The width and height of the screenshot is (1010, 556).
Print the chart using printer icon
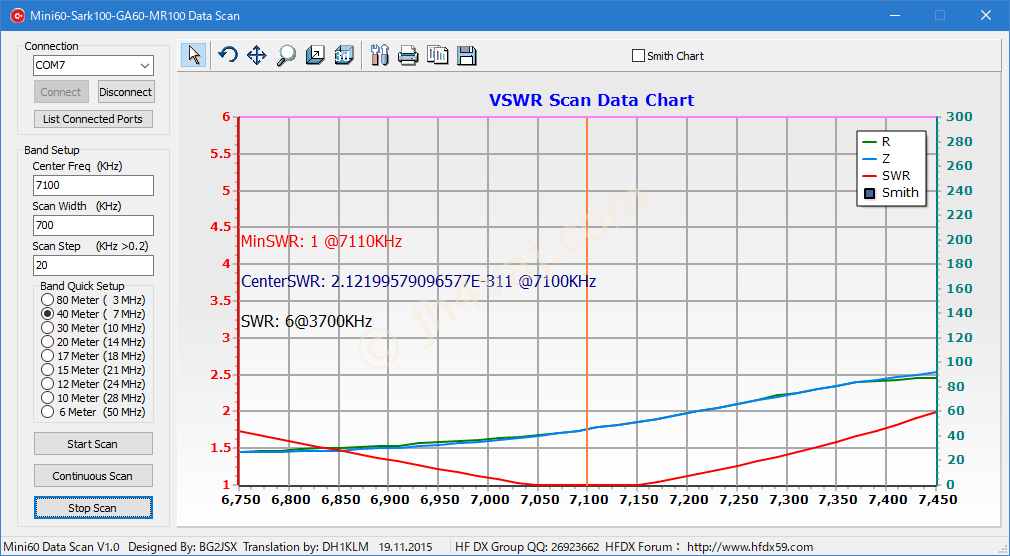click(408, 55)
